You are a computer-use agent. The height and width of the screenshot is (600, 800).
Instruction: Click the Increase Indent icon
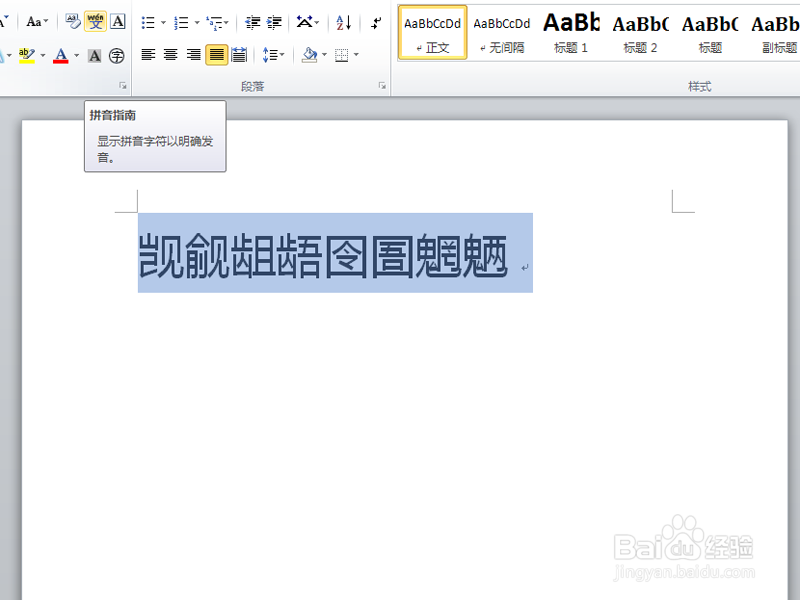275,20
